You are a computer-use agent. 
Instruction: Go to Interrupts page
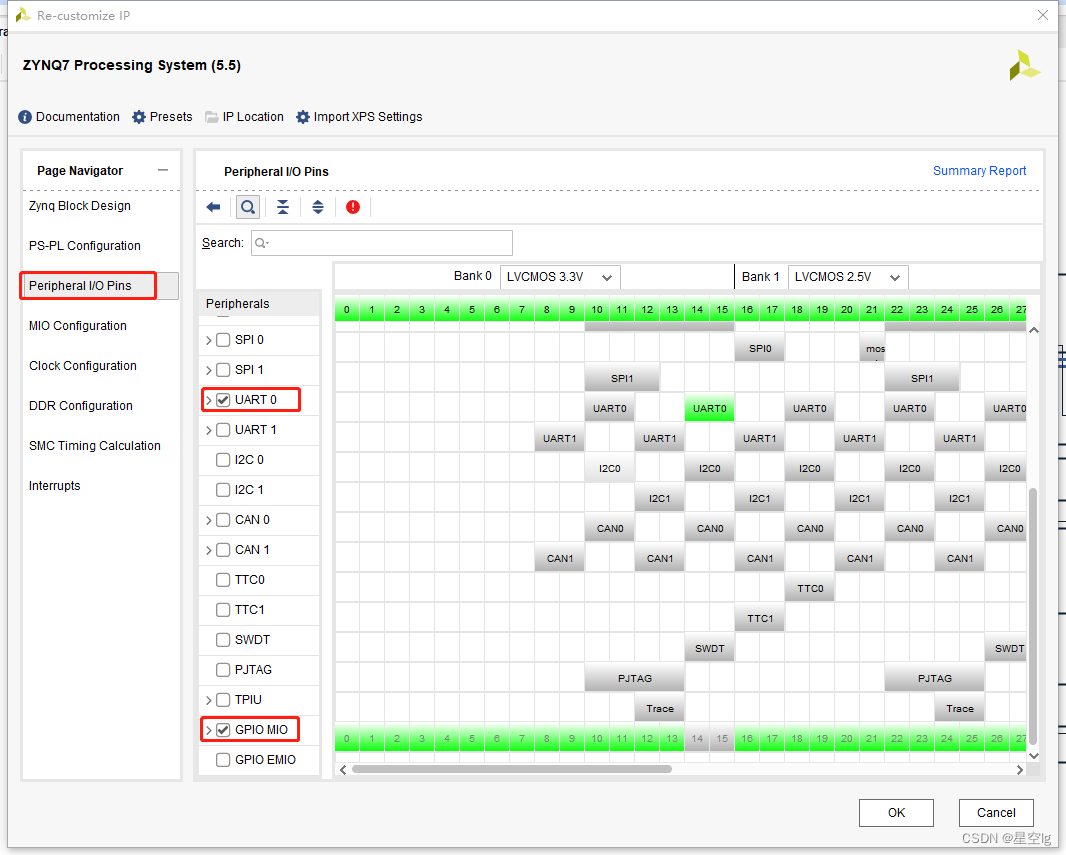point(54,486)
